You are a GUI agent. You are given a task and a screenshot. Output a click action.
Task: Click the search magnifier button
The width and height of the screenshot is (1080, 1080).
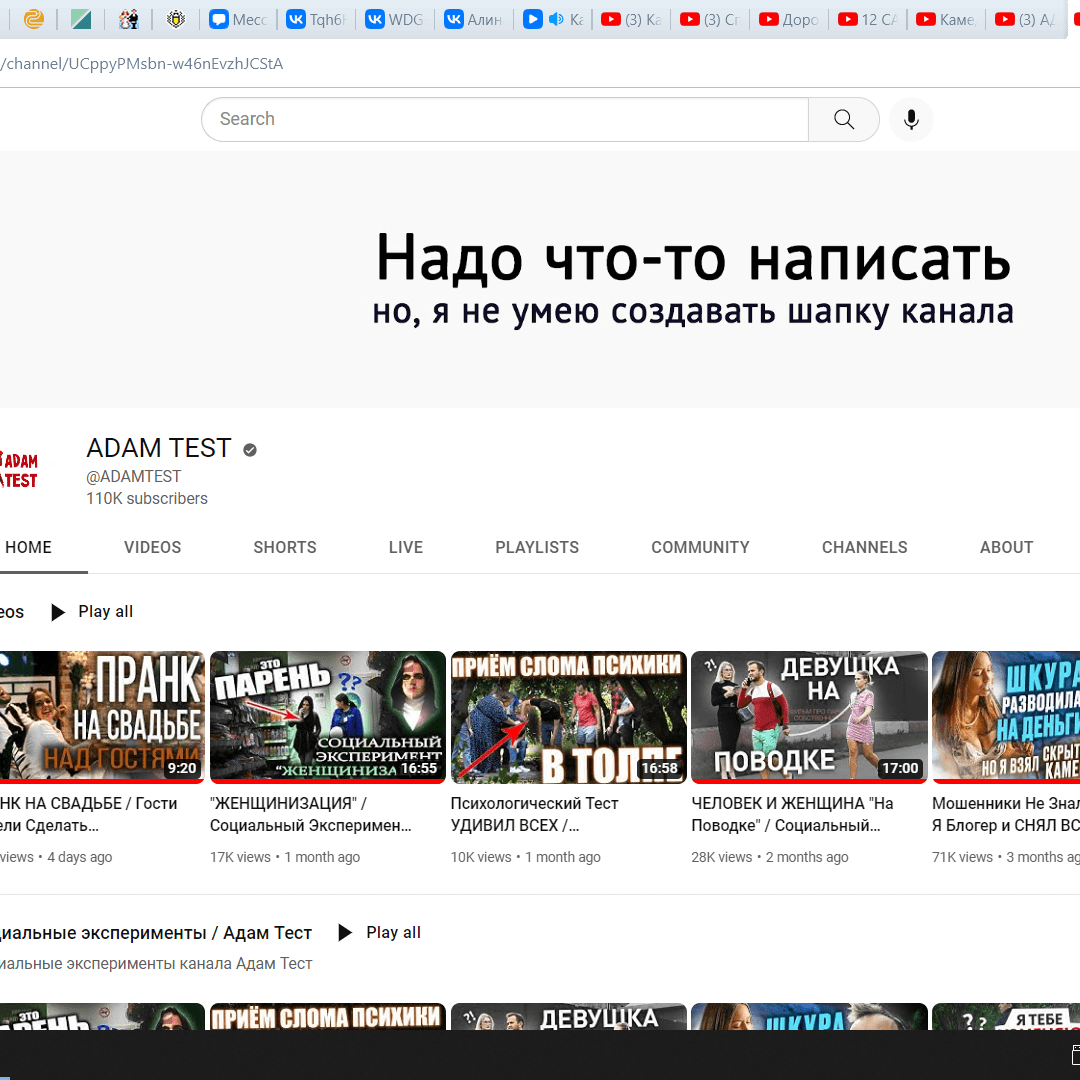[x=843, y=119]
